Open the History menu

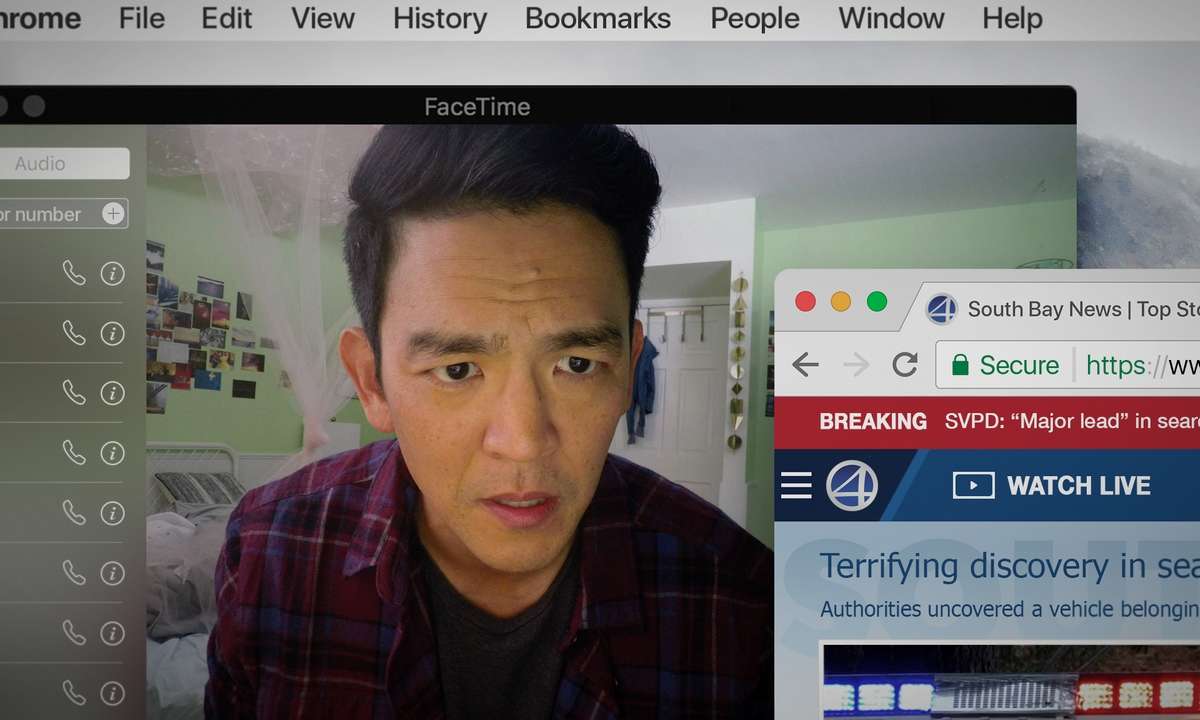tap(440, 18)
